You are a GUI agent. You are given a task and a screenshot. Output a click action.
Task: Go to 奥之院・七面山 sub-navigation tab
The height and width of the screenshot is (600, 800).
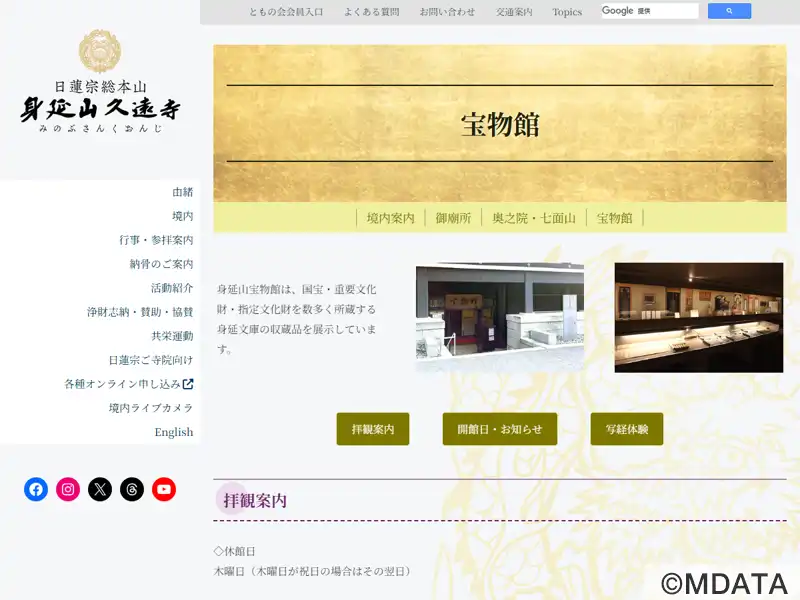[x=534, y=218]
